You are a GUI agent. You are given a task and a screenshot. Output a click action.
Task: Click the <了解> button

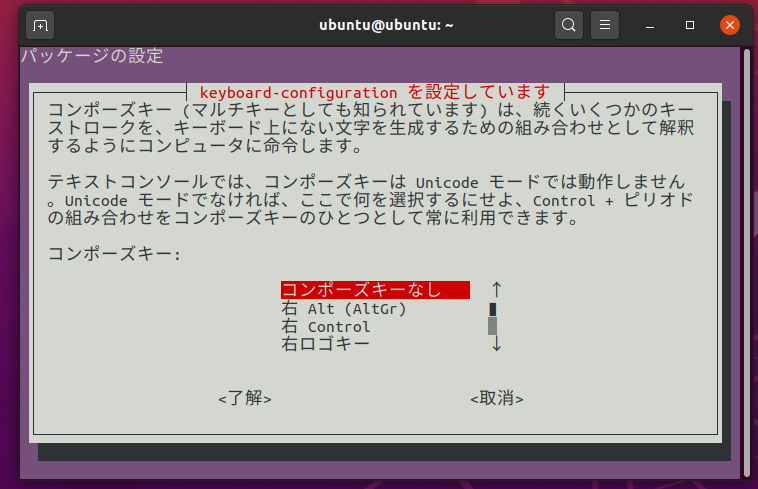click(x=245, y=399)
